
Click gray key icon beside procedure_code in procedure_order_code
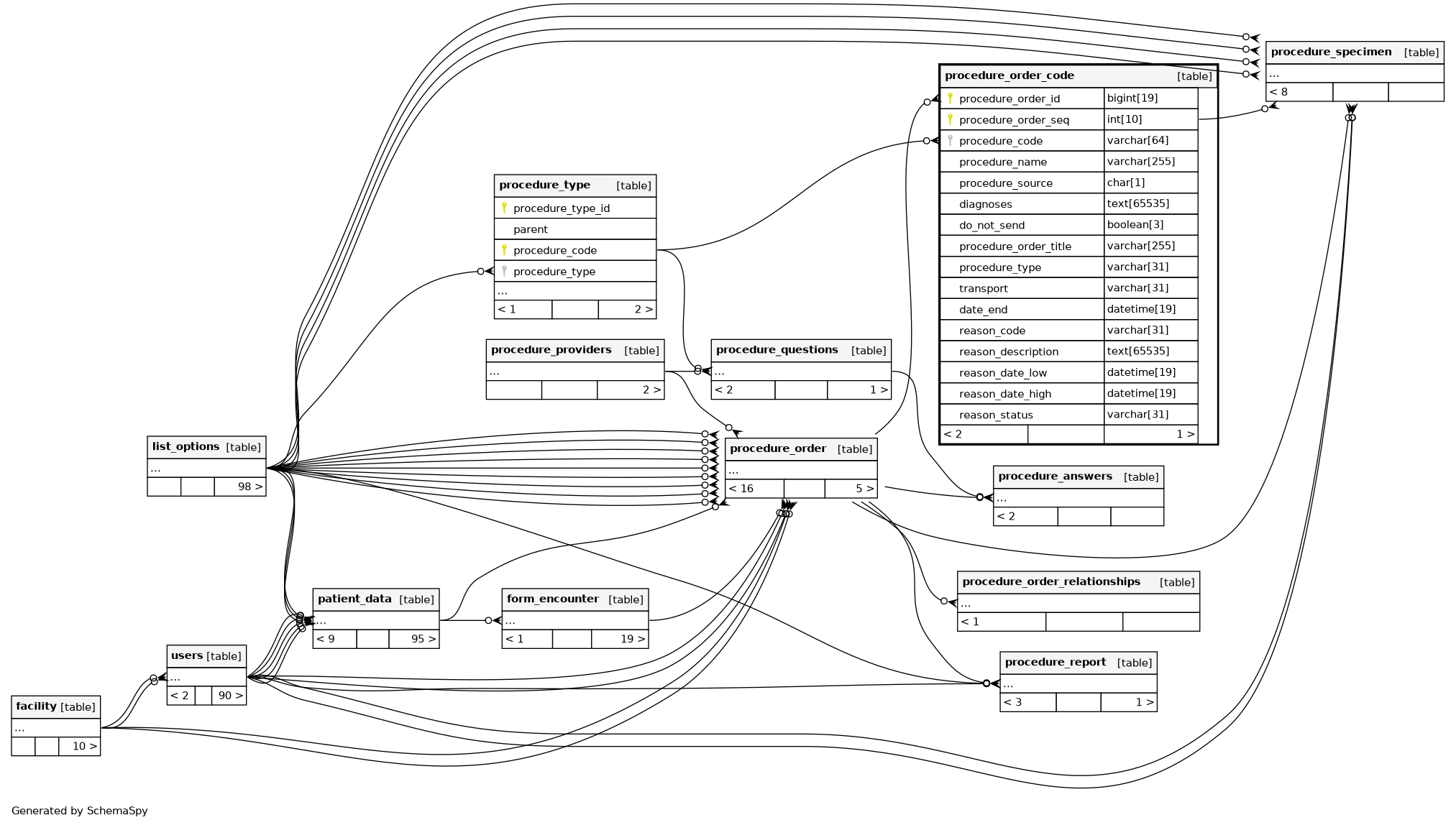coord(950,141)
